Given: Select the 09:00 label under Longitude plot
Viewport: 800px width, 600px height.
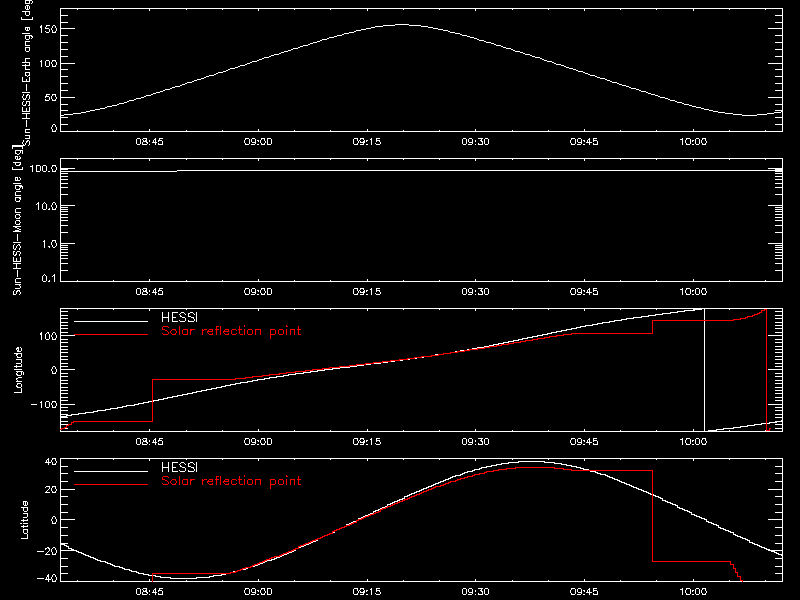Looking at the screenshot, I should coord(258,442).
